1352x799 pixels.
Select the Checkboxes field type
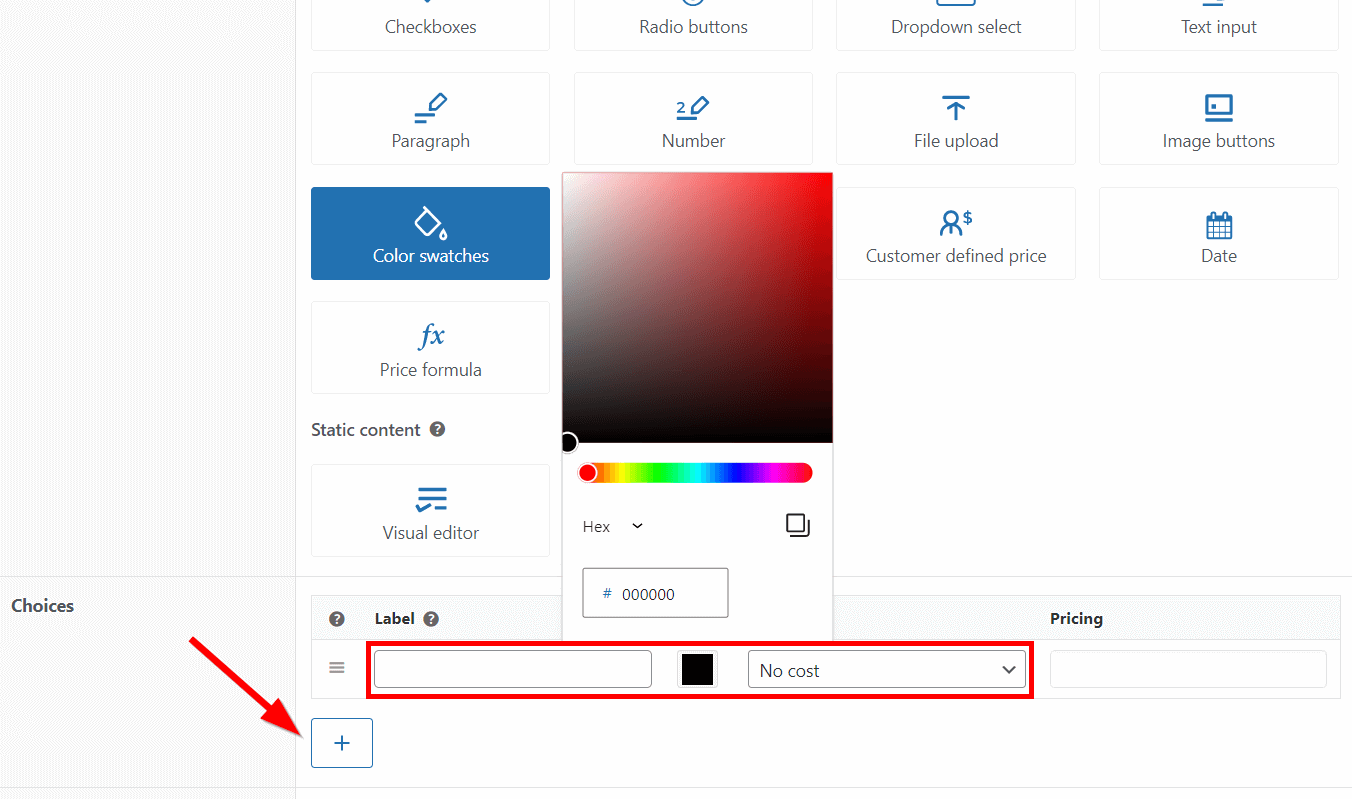click(x=430, y=18)
